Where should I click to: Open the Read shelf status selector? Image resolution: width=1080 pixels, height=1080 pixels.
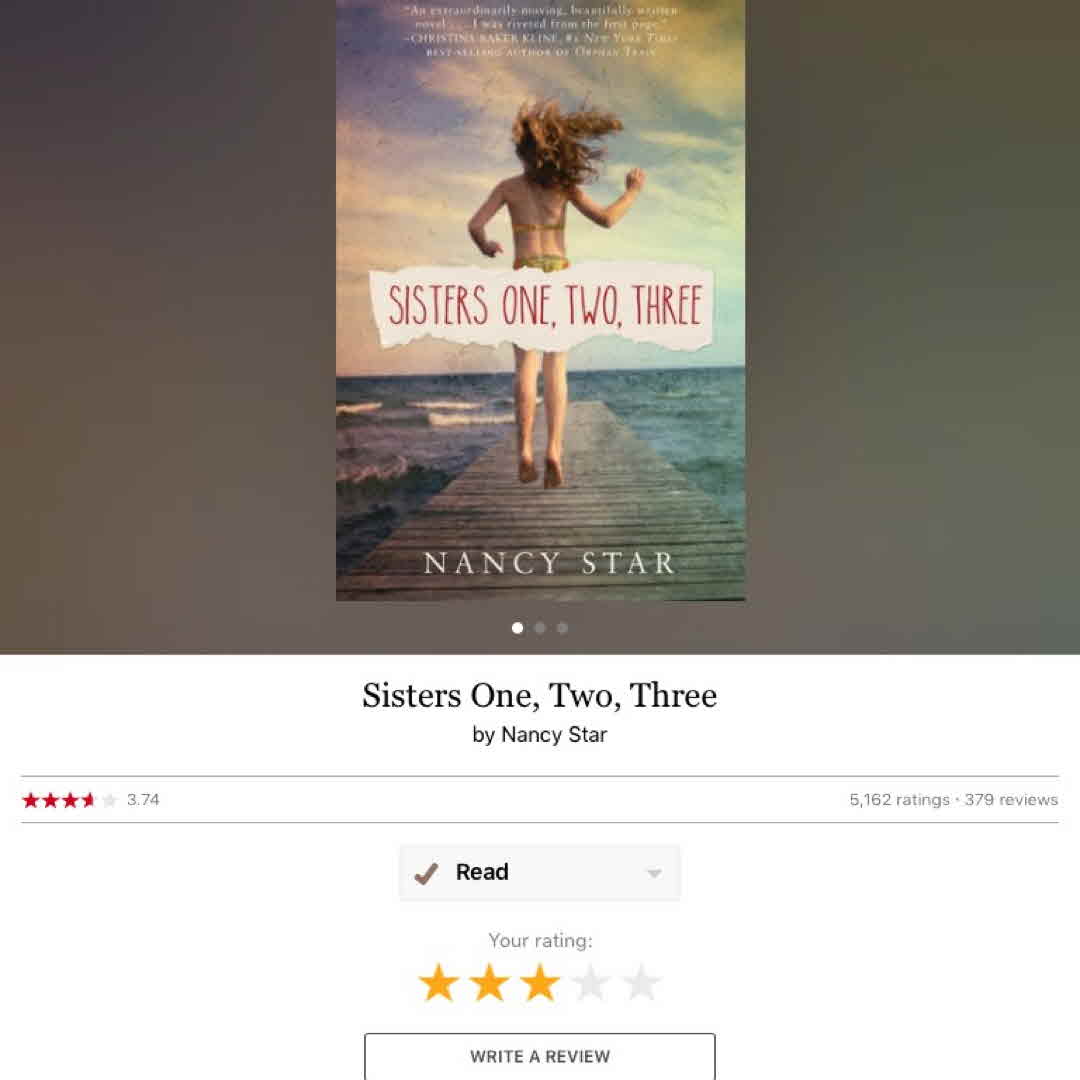tap(540, 873)
